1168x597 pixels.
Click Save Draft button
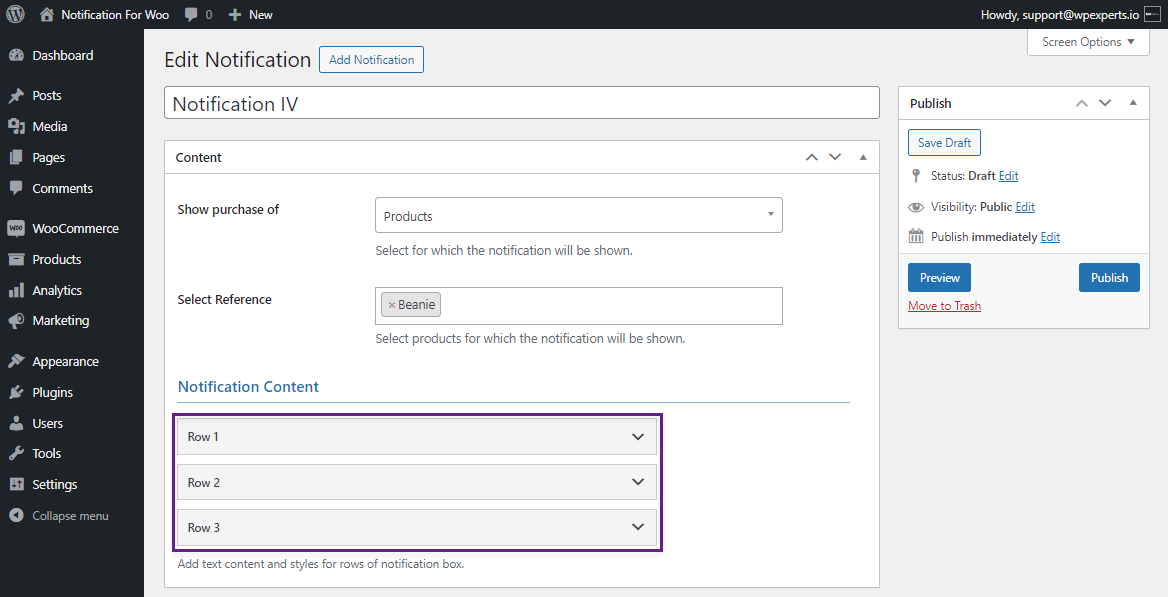(x=944, y=142)
